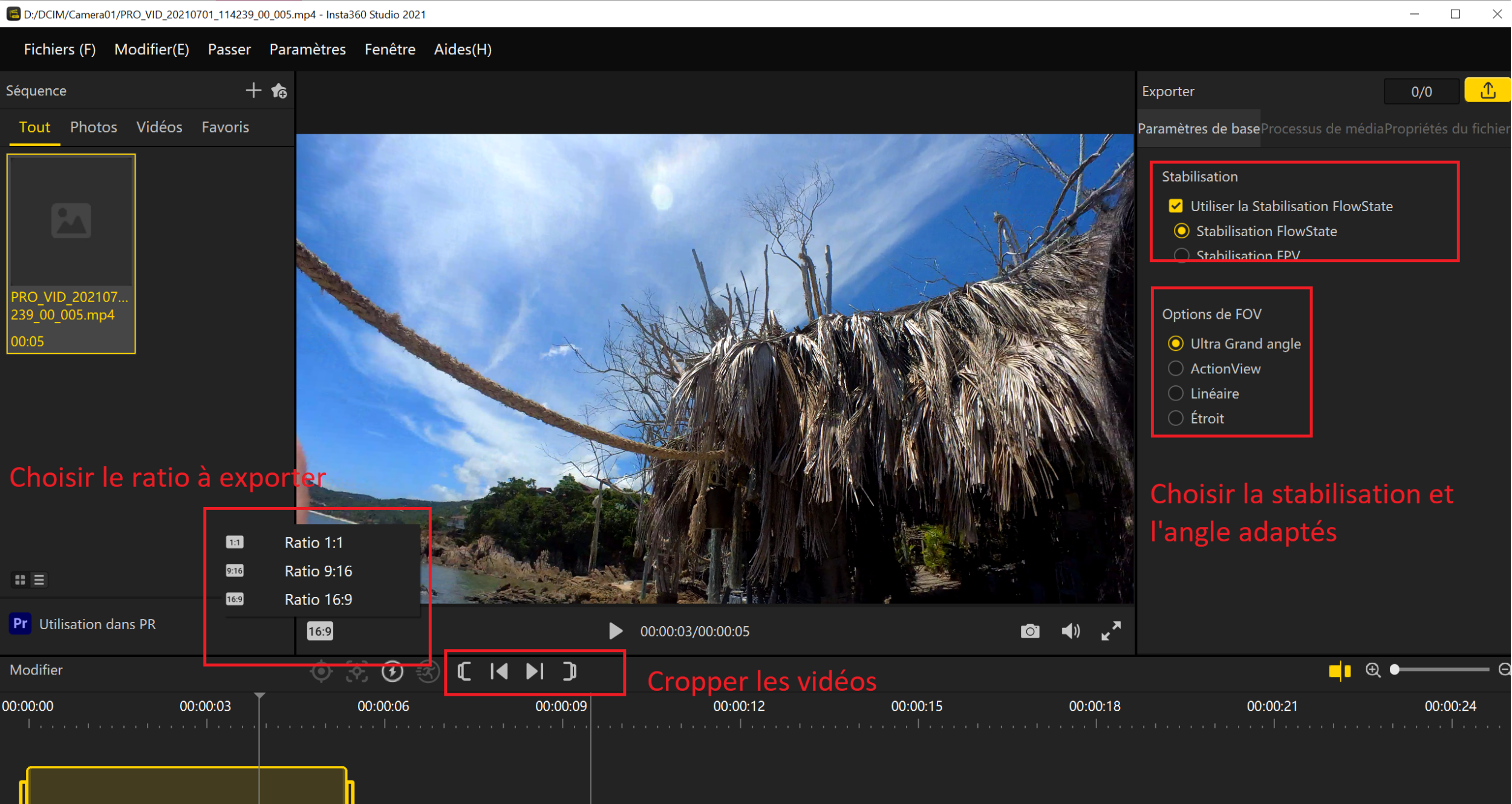Open the Processus de média tab
The image size is (1512, 804).
tap(1322, 128)
